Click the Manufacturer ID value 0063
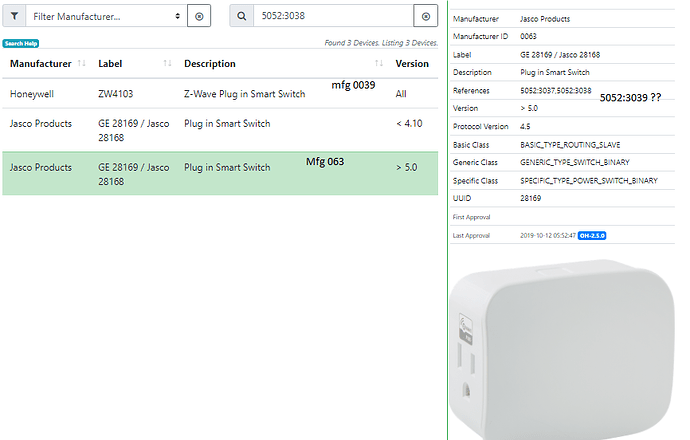 point(528,37)
